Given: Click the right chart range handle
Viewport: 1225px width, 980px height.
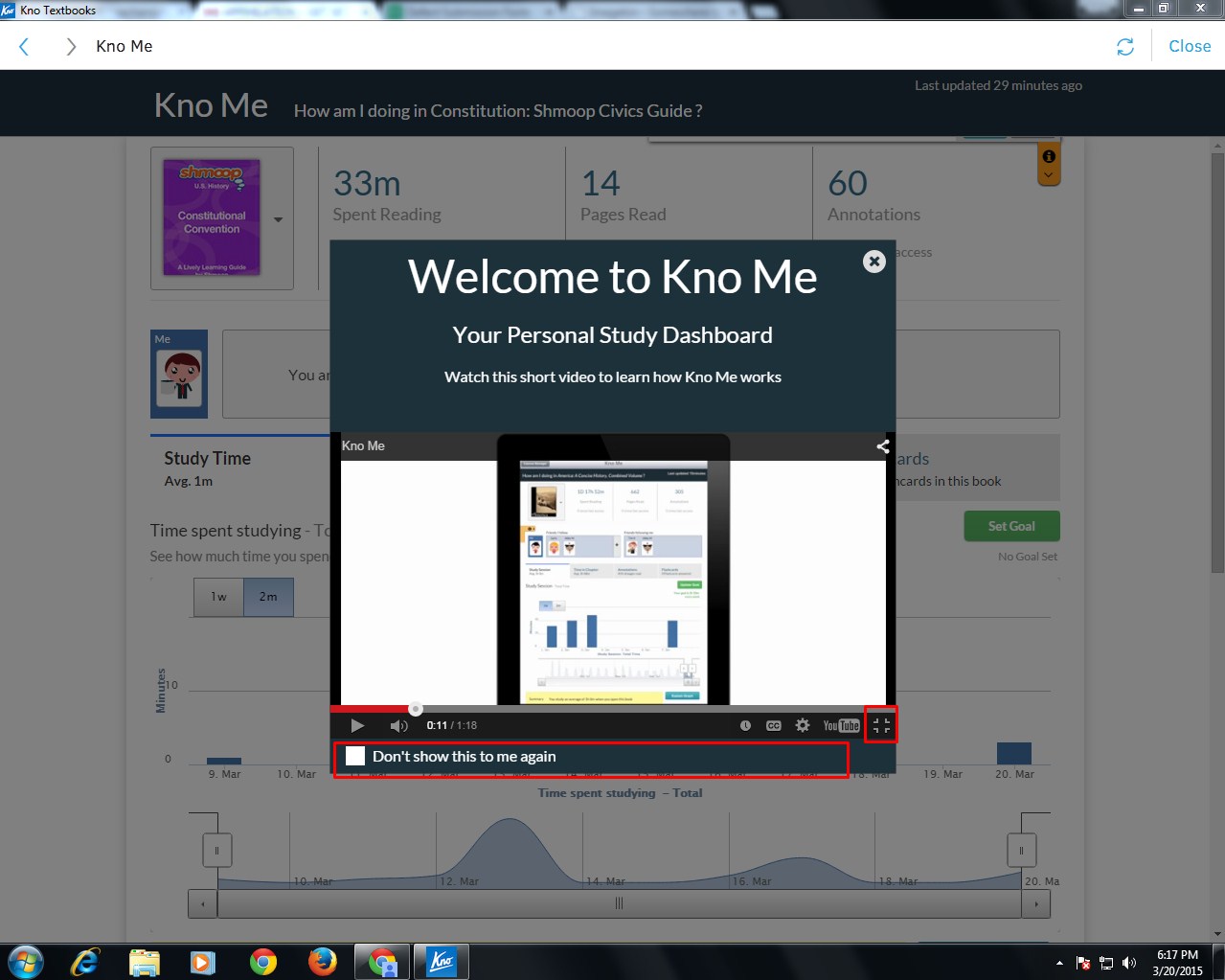Looking at the screenshot, I should (1021, 850).
